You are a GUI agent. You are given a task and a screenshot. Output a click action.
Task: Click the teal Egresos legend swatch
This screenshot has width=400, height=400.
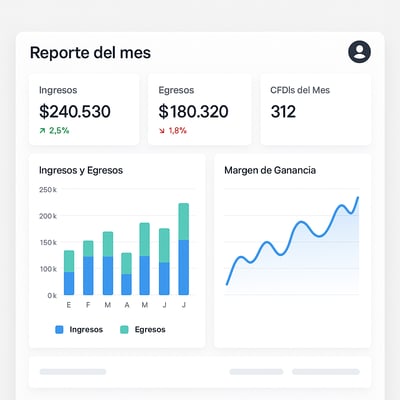click(124, 330)
